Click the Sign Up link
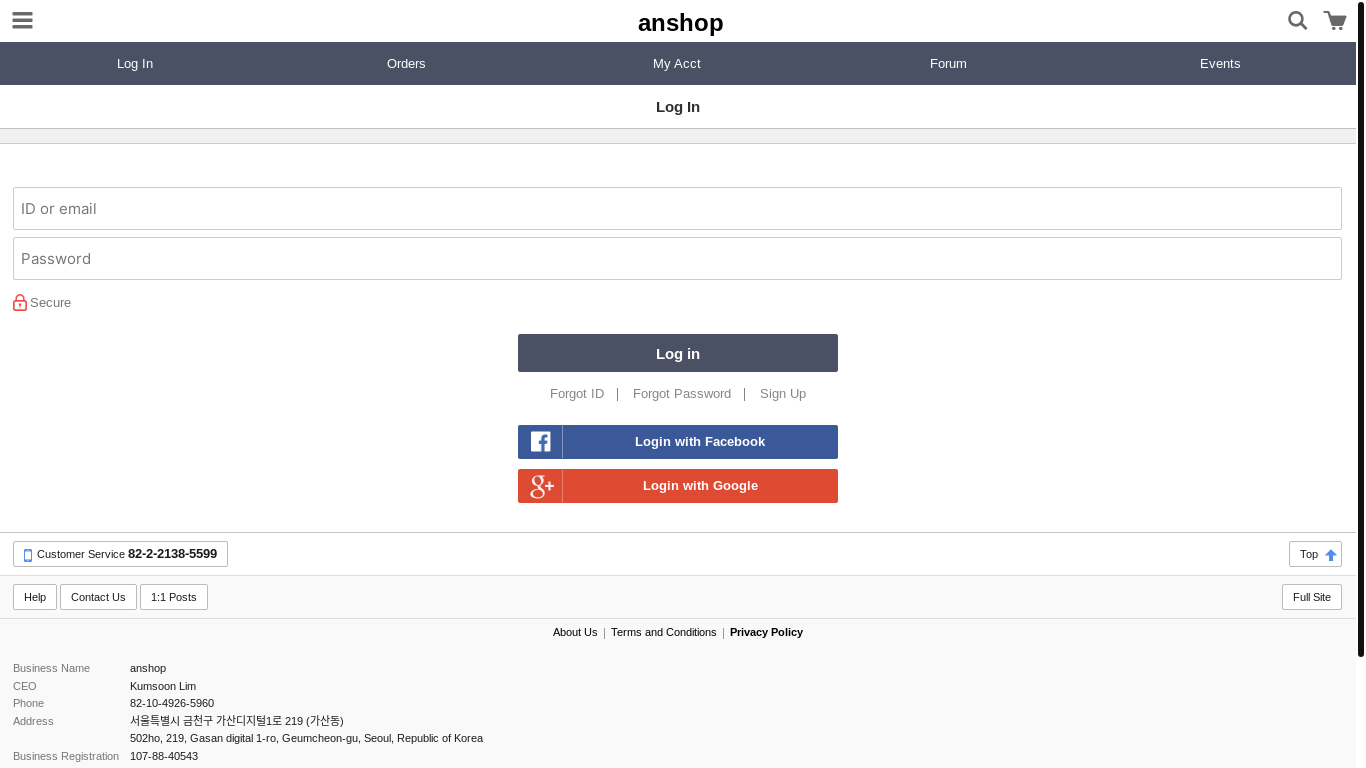Viewport: 1366px width, 768px height. (783, 394)
